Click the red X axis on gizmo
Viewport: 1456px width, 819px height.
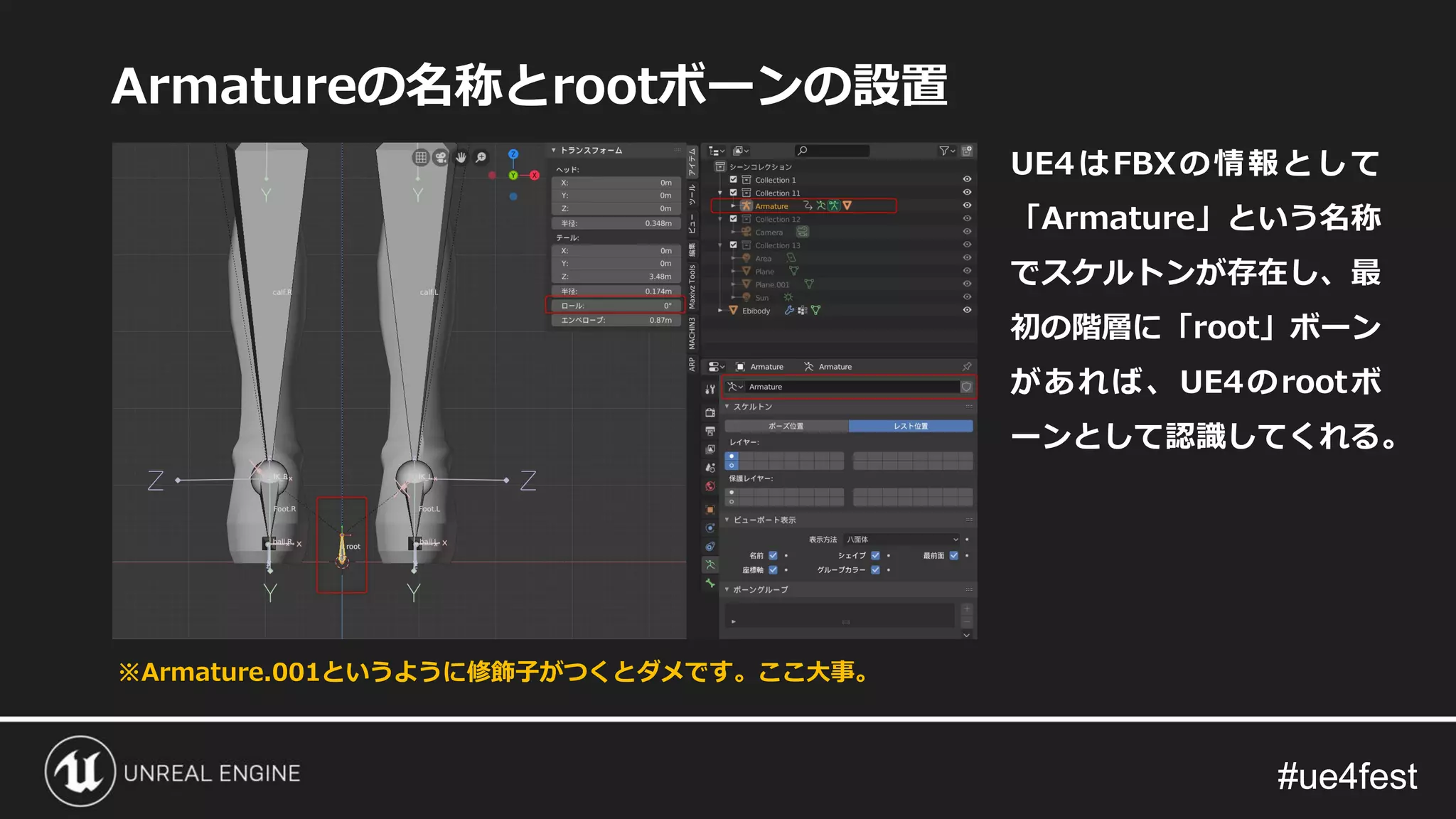tap(534, 175)
